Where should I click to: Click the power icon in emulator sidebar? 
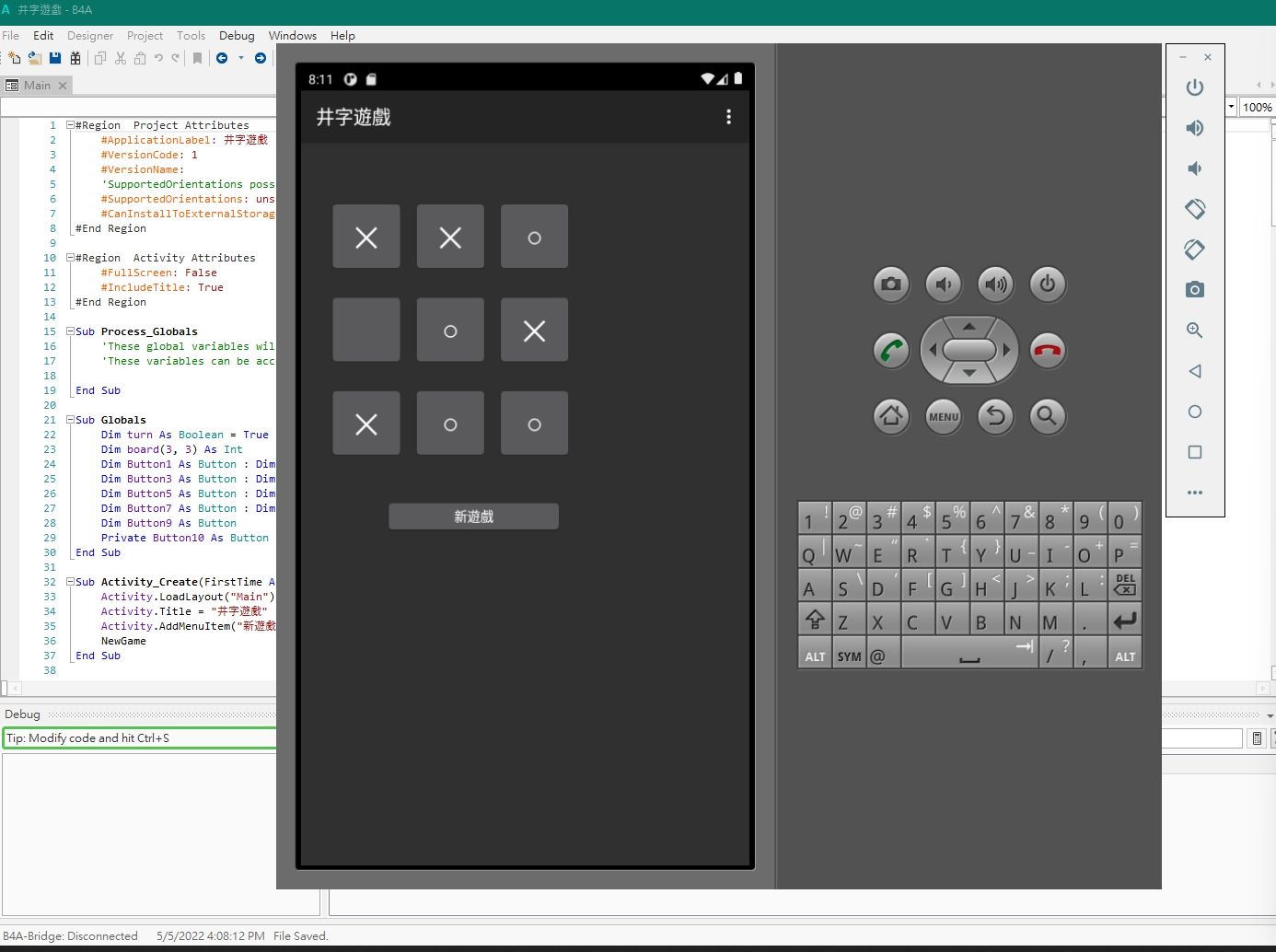[x=1195, y=87]
